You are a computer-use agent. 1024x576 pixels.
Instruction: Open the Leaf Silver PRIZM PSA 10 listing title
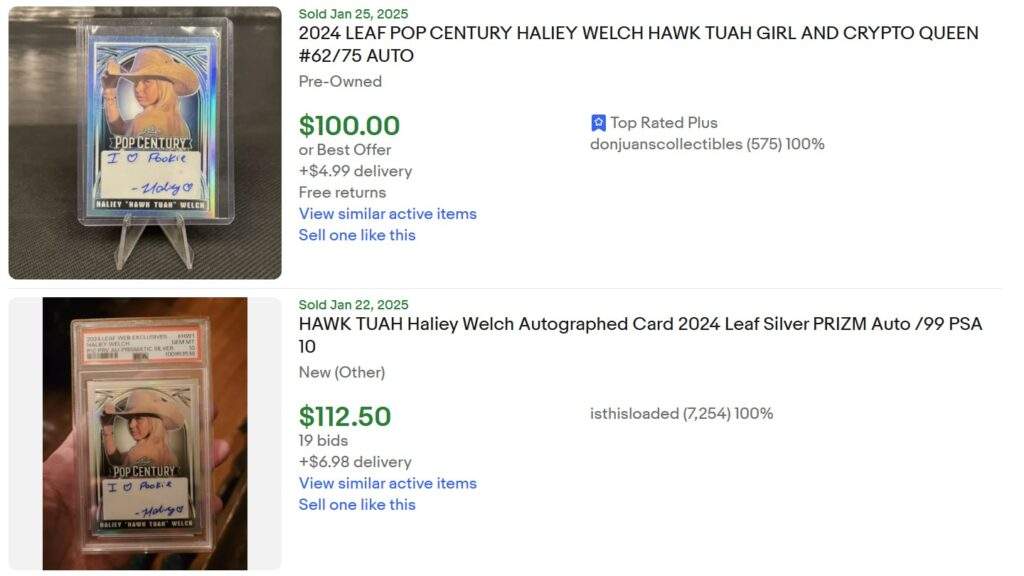coord(640,335)
